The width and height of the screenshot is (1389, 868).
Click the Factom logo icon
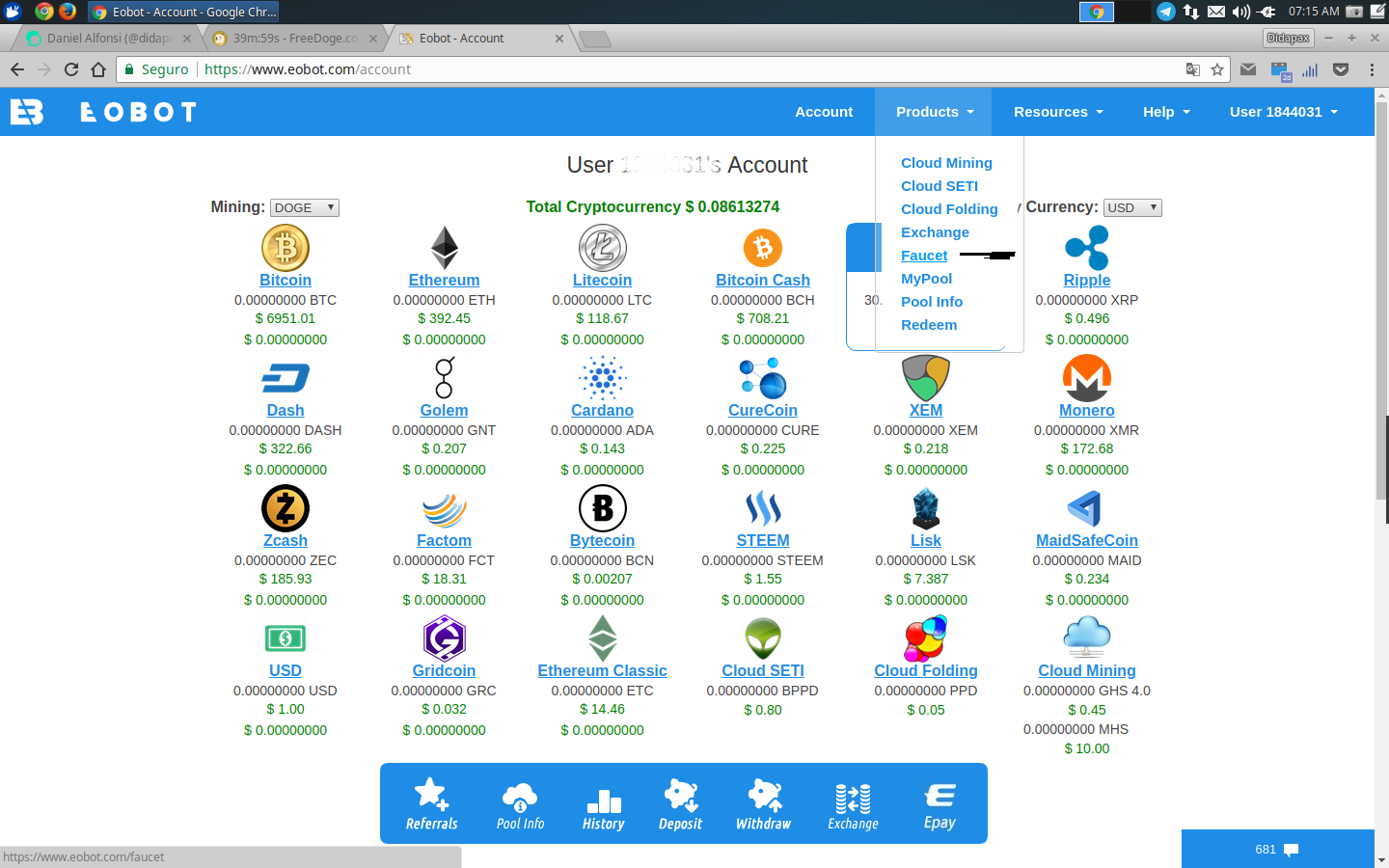445,510
